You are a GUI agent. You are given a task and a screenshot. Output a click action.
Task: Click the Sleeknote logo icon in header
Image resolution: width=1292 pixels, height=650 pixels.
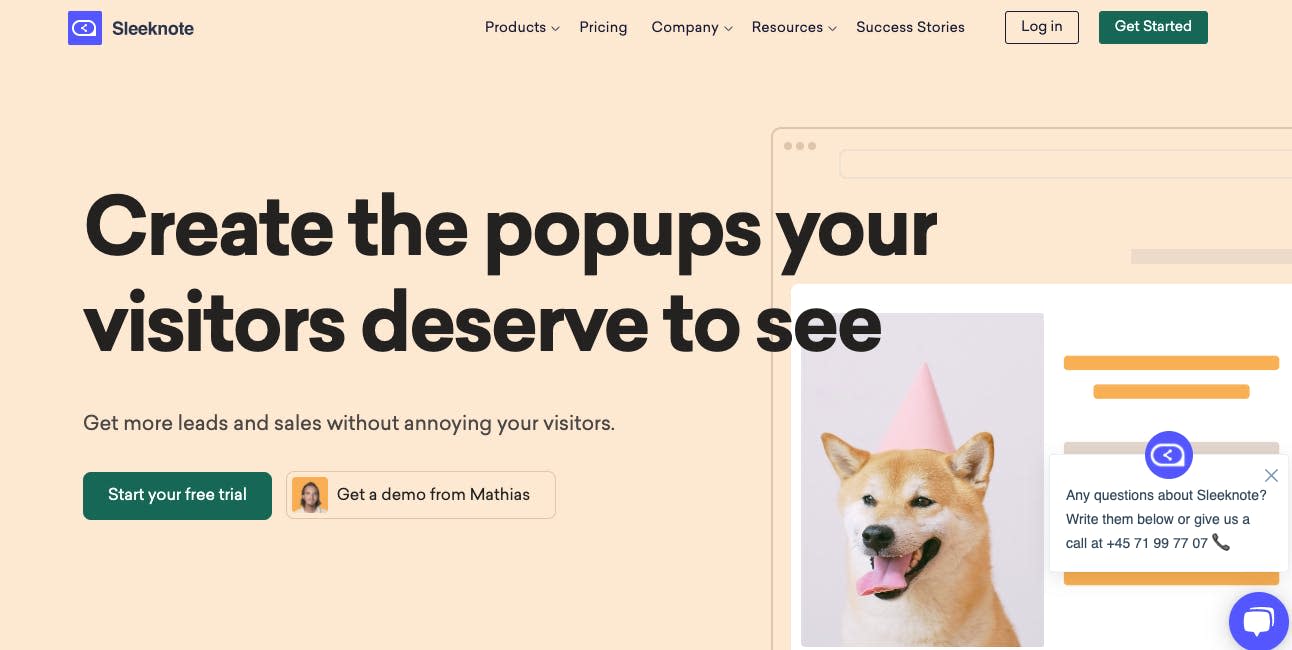click(85, 28)
